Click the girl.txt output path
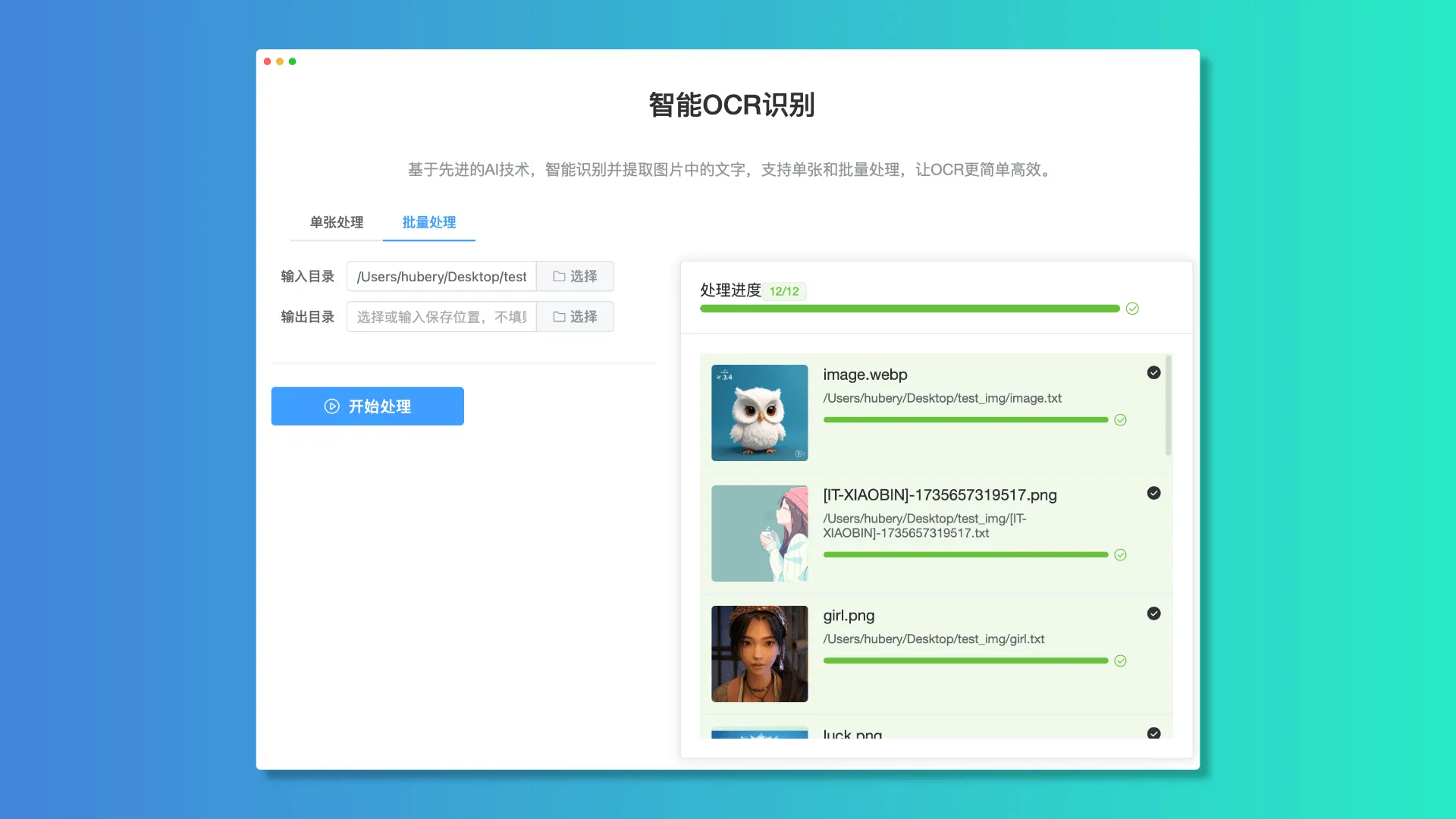 pyautogui.click(x=934, y=639)
